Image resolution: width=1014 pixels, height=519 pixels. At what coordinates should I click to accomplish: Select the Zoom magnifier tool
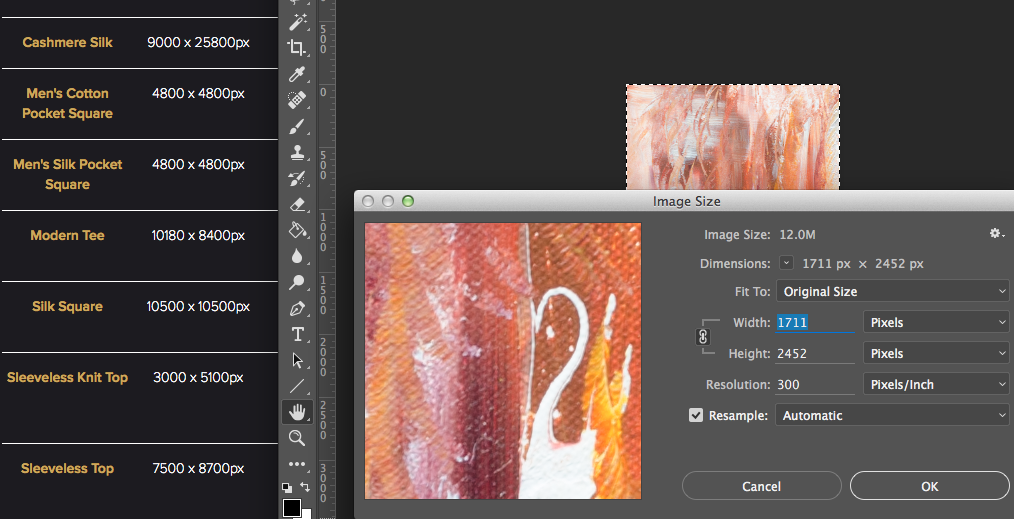tap(297, 438)
